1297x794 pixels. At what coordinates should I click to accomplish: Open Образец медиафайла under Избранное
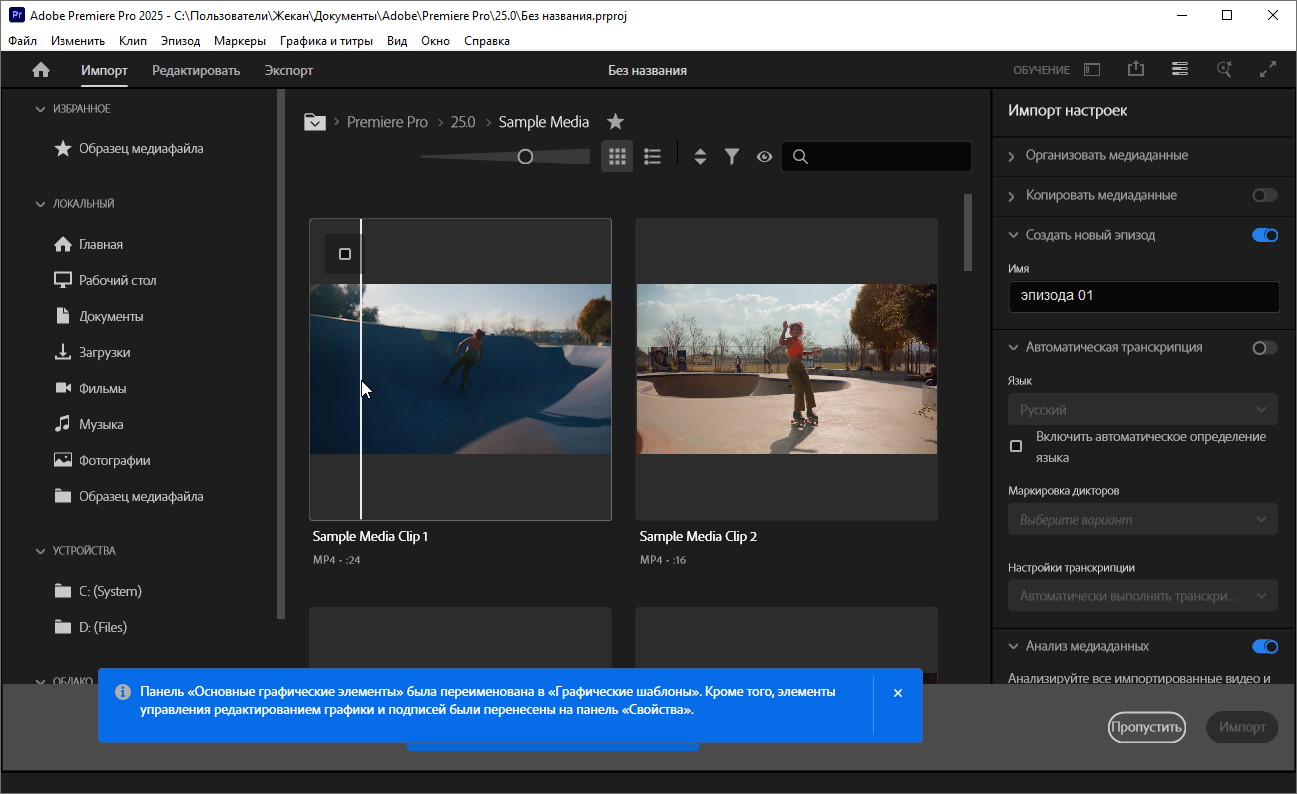(x=141, y=148)
